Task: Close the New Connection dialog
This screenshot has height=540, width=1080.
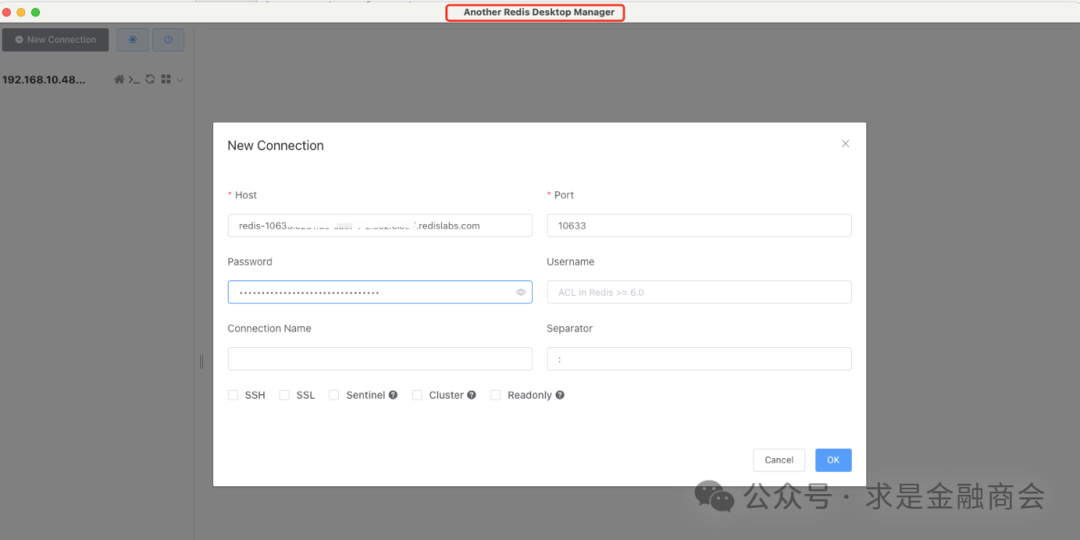Action: pyautogui.click(x=845, y=144)
